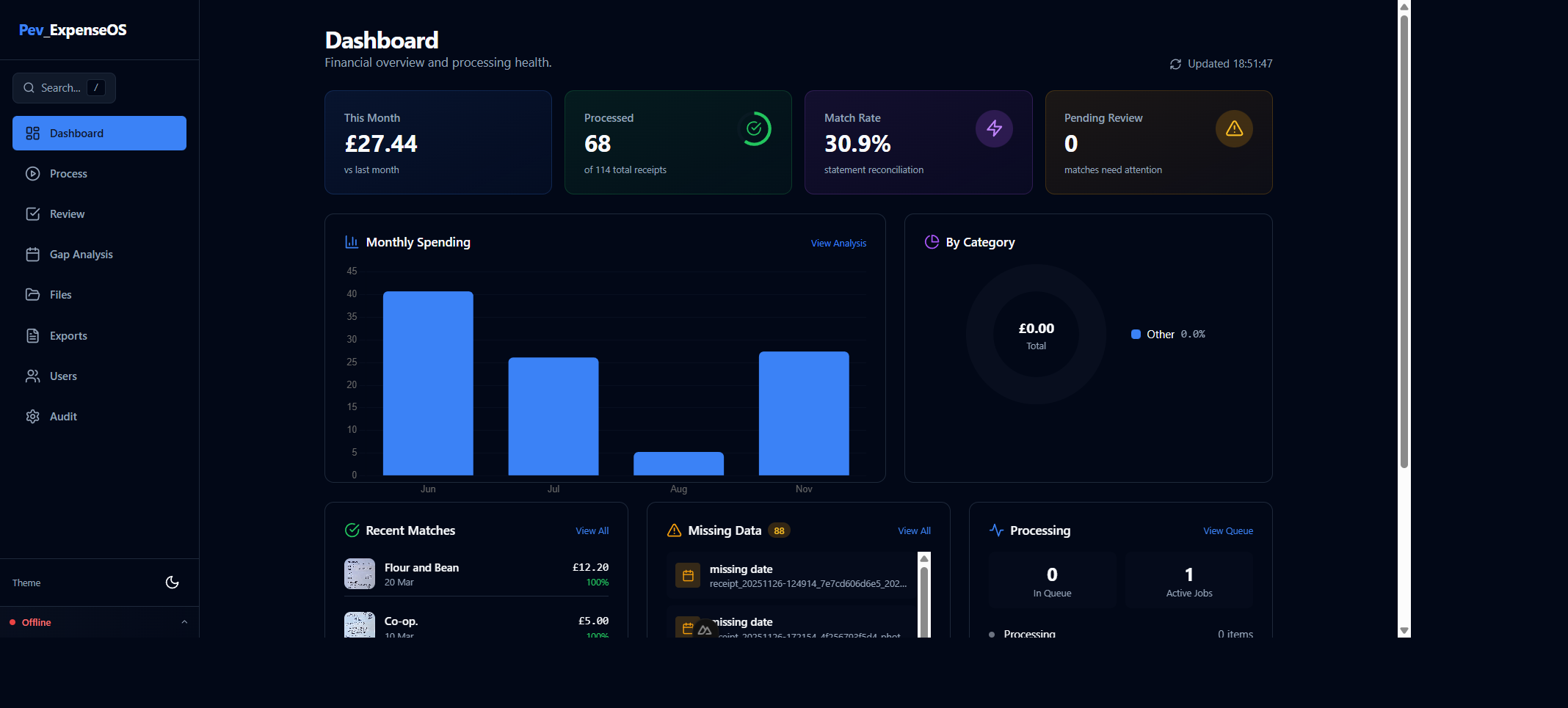This screenshot has width=1568, height=708.
Task: Open the Exports section icon
Action: pos(33,335)
